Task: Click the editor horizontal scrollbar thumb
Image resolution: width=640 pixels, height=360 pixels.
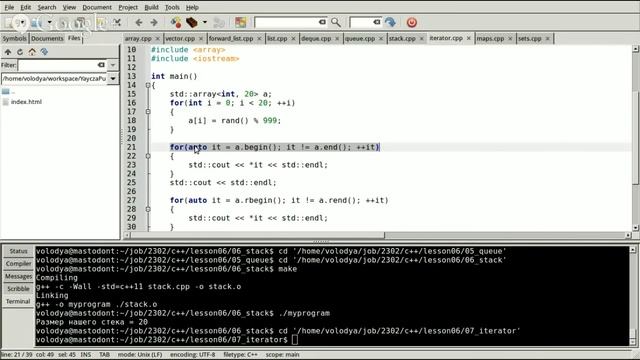Action: tap(257, 236)
